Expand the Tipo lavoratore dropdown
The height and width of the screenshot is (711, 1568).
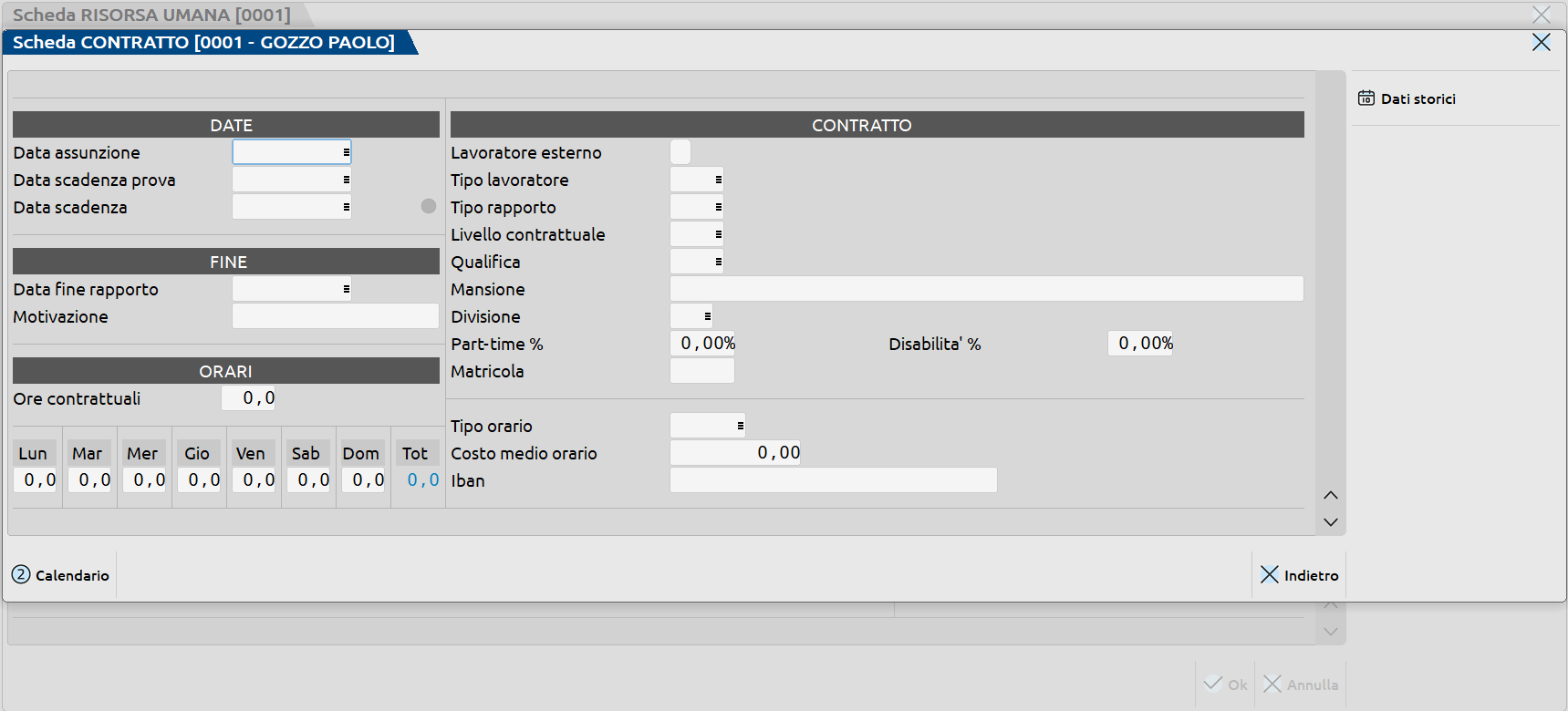[718, 180]
